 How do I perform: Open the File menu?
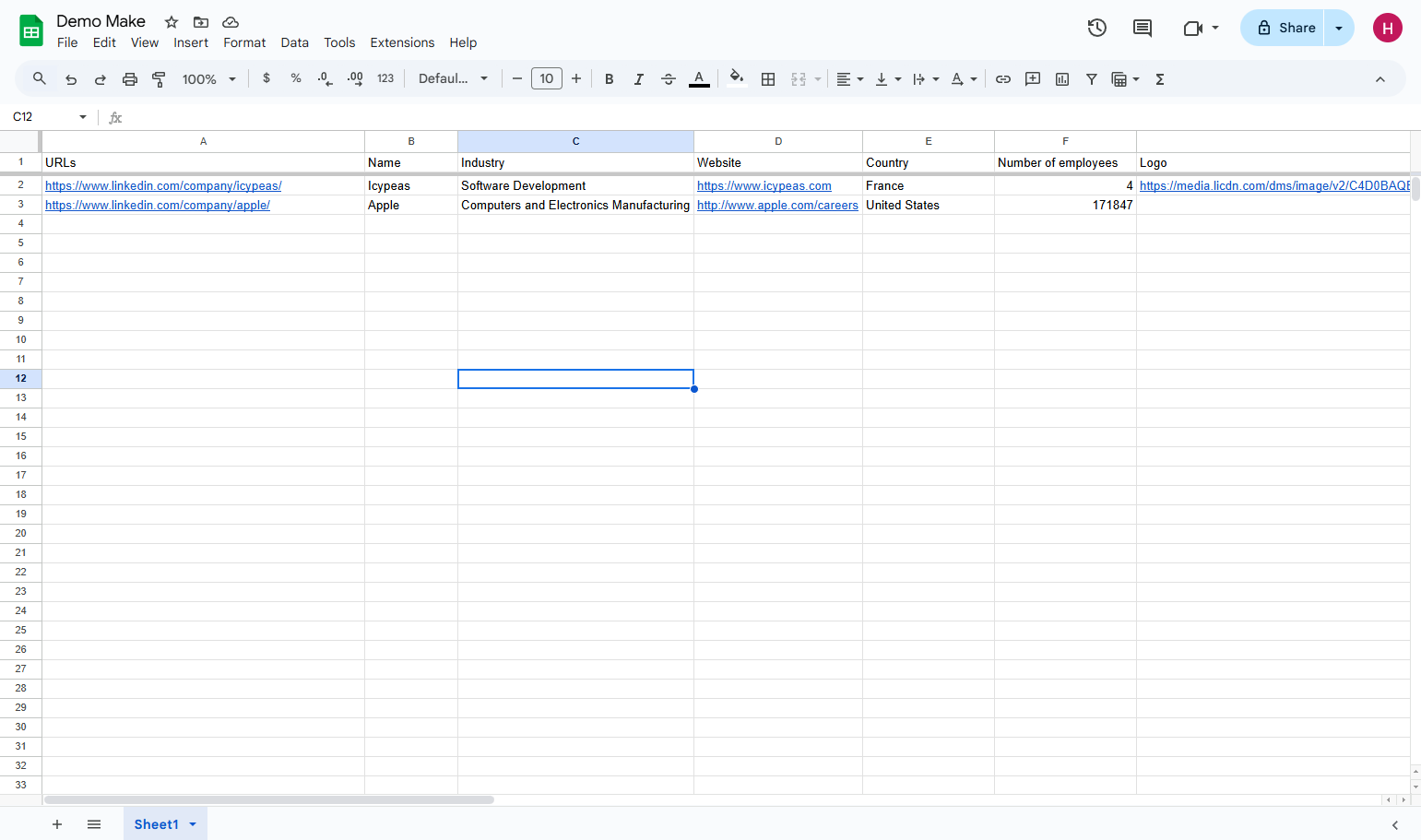pos(67,42)
